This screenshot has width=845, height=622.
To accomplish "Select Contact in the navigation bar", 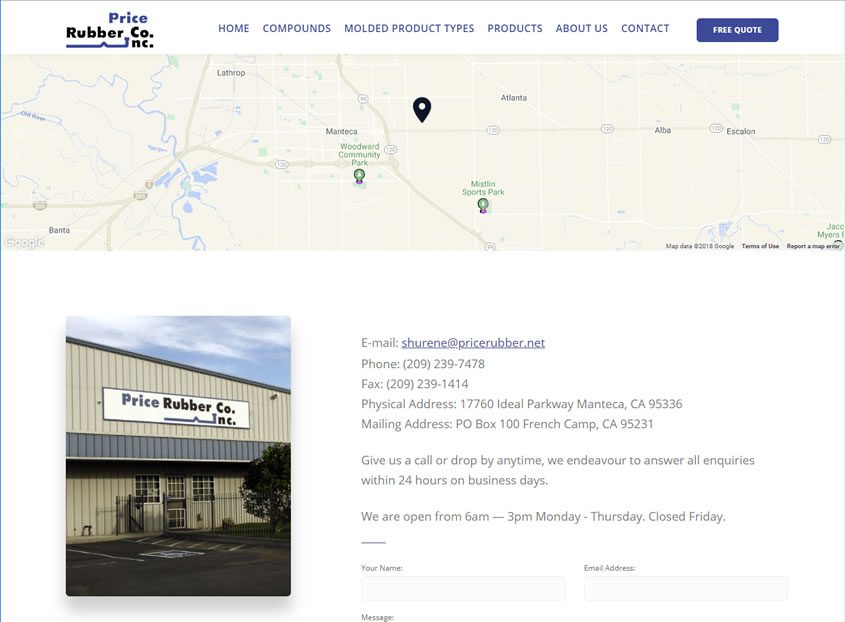I will [645, 29].
